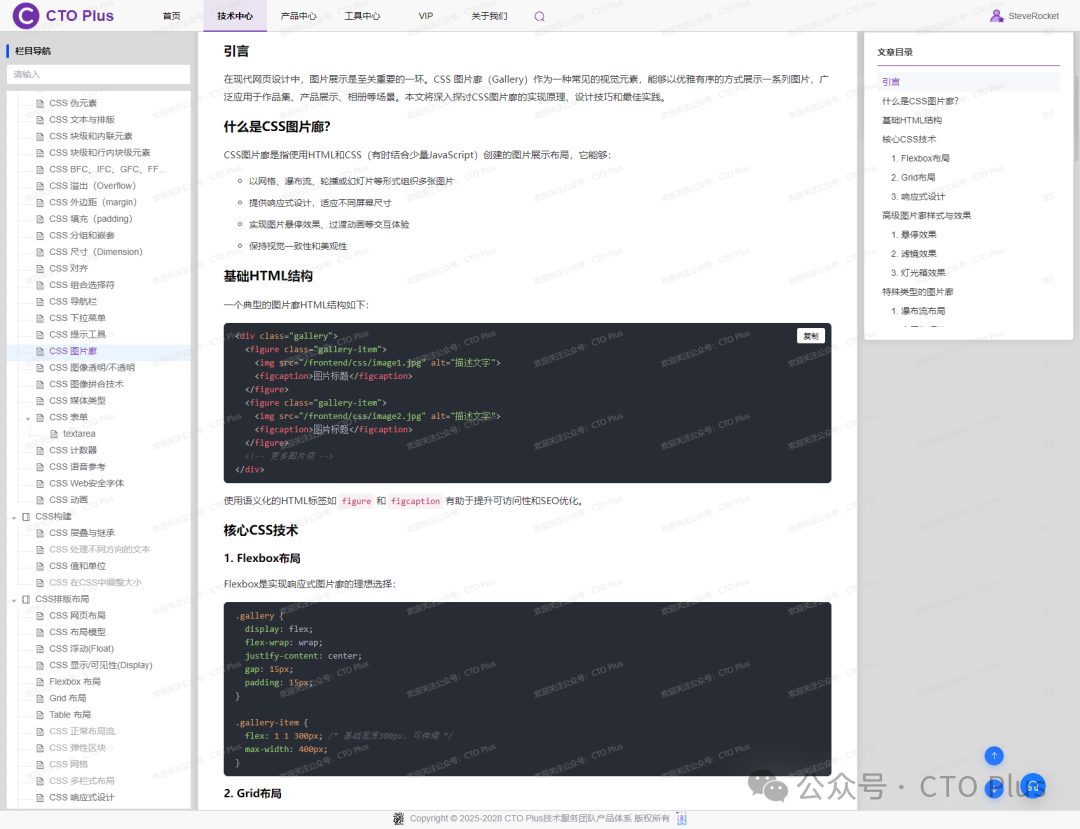Jump to 1. 瀑布流布局 in article contents
This screenshot has height=829, width=1080.
pyautogui.click(x=918, y=311)
